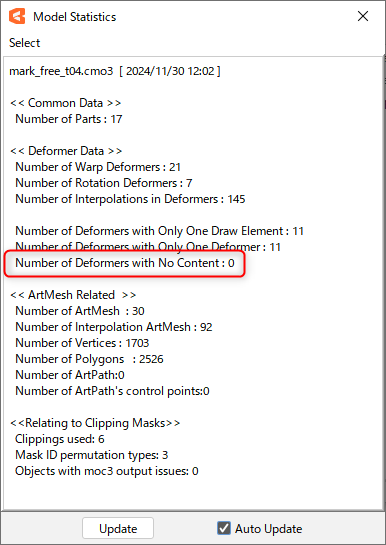Select Number of Interpolations in Deformers text
386x545 pixels.
click(130, 199)
